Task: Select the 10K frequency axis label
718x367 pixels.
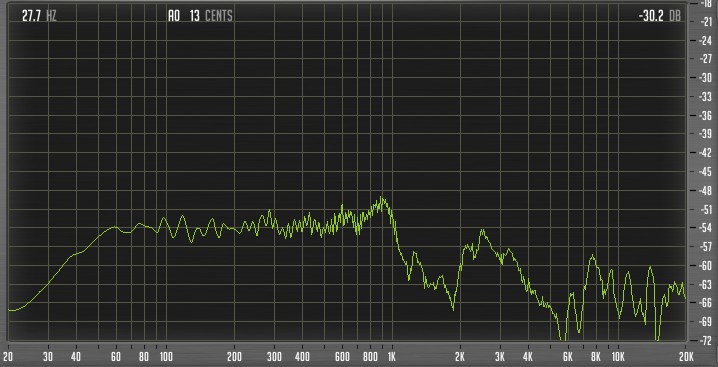Action: pyautogui.click(x=618, y=357)
